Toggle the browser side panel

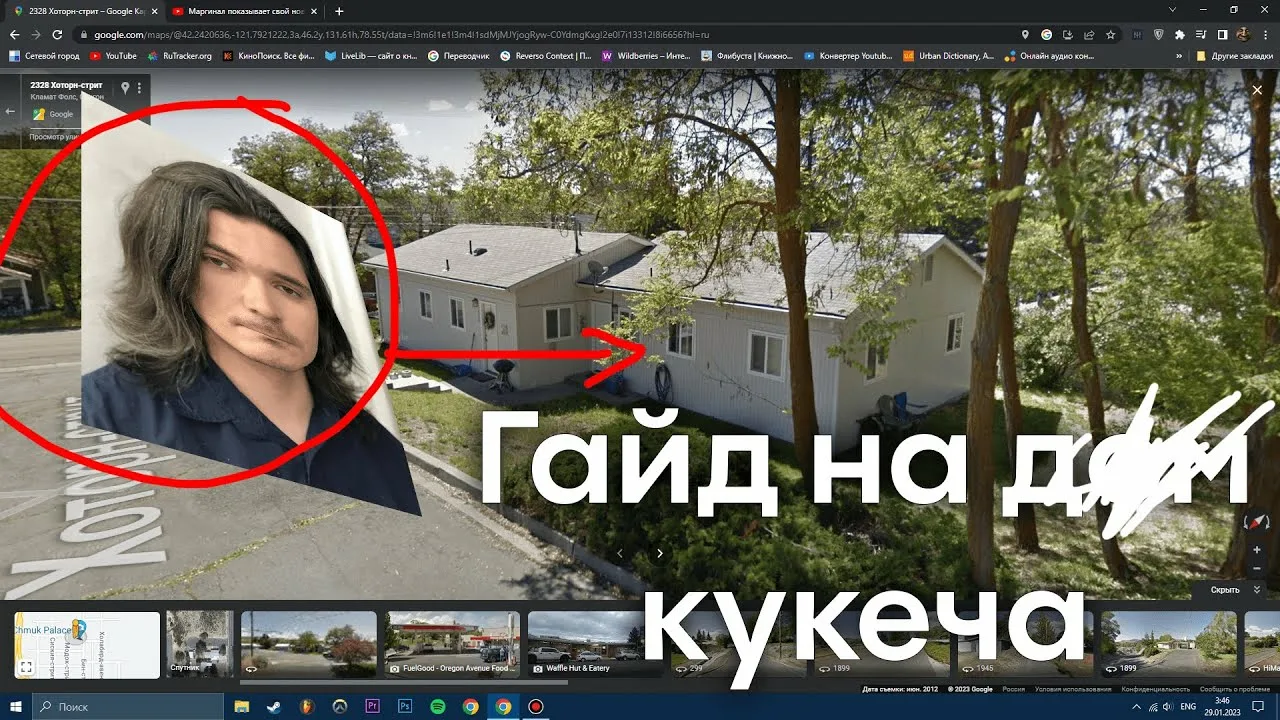[x=1222, y=34]
